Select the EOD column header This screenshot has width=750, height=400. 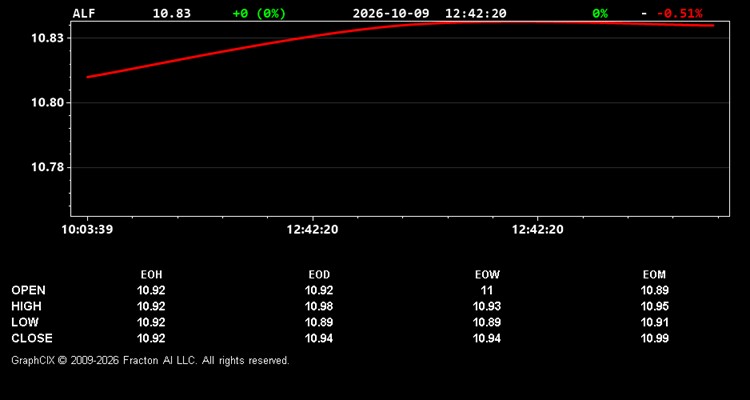click(319, 275)
